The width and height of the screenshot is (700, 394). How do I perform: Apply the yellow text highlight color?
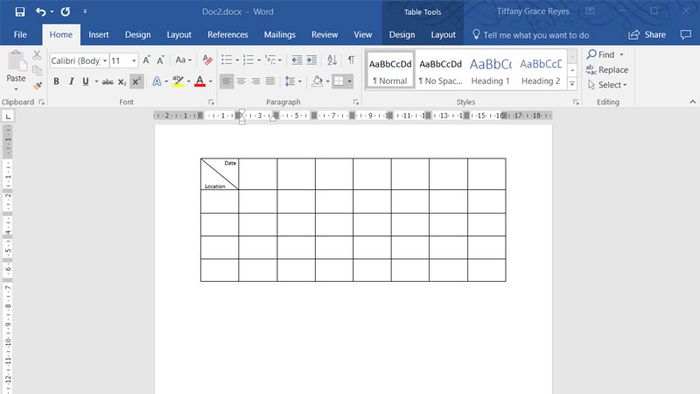178,81
